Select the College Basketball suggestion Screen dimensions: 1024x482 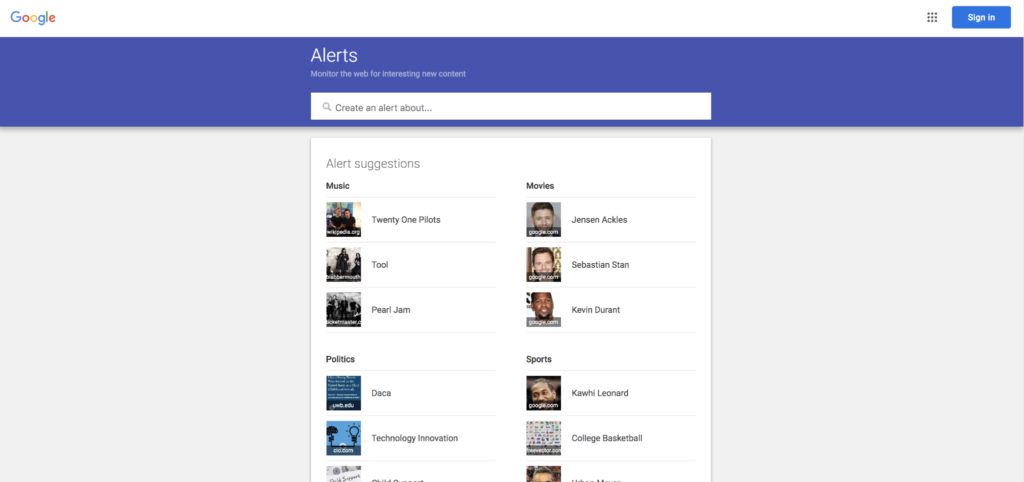pos(611,438)
